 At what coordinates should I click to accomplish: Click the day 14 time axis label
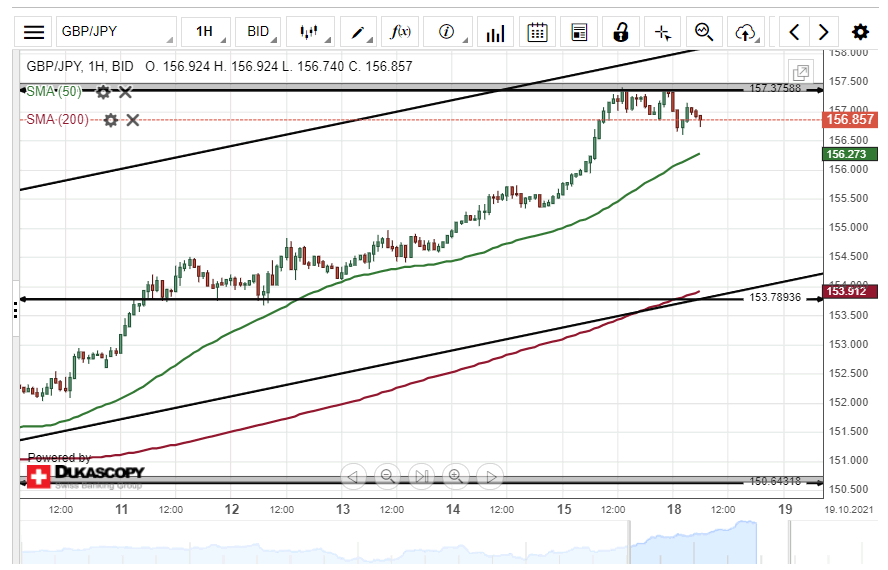pyautogui.click(x=453, y=509)
